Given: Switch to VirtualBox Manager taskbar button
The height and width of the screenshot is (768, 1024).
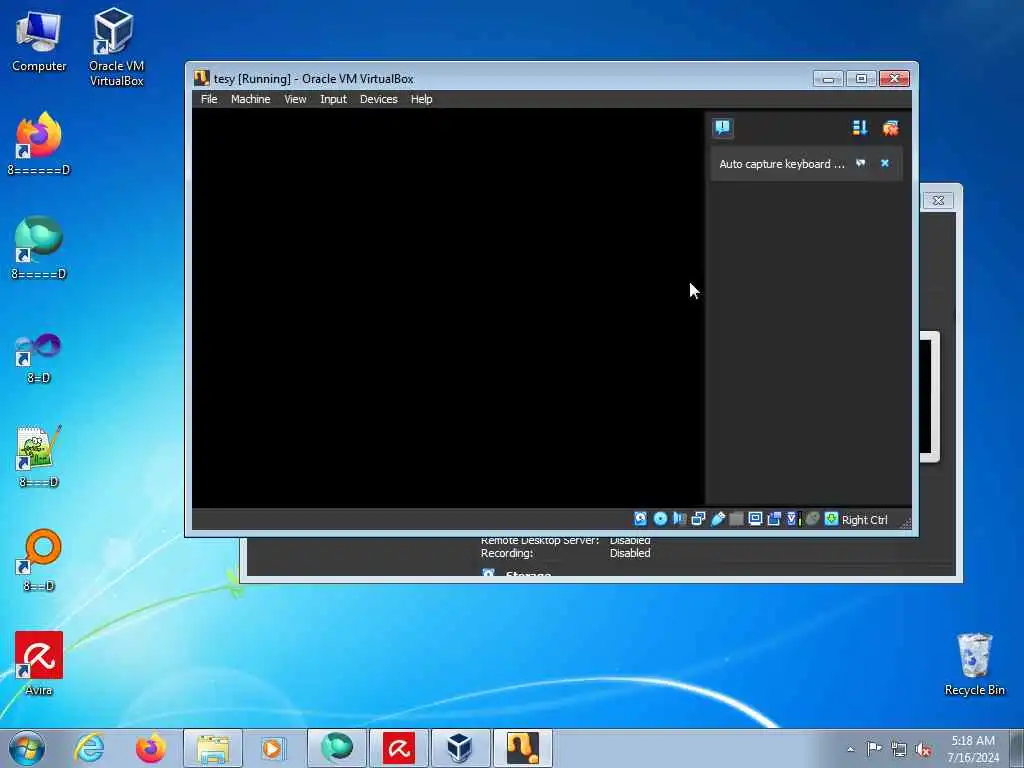Looking at the screenshot, I should pos(460,748).
